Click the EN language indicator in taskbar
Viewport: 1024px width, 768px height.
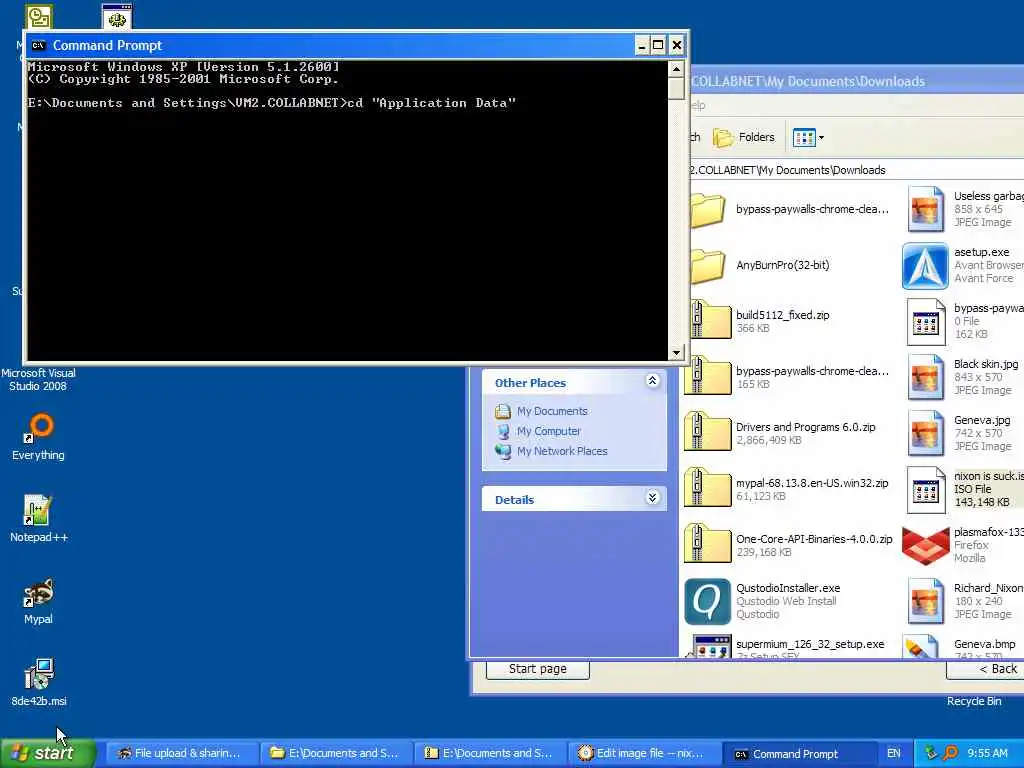[x=893, y=753]
